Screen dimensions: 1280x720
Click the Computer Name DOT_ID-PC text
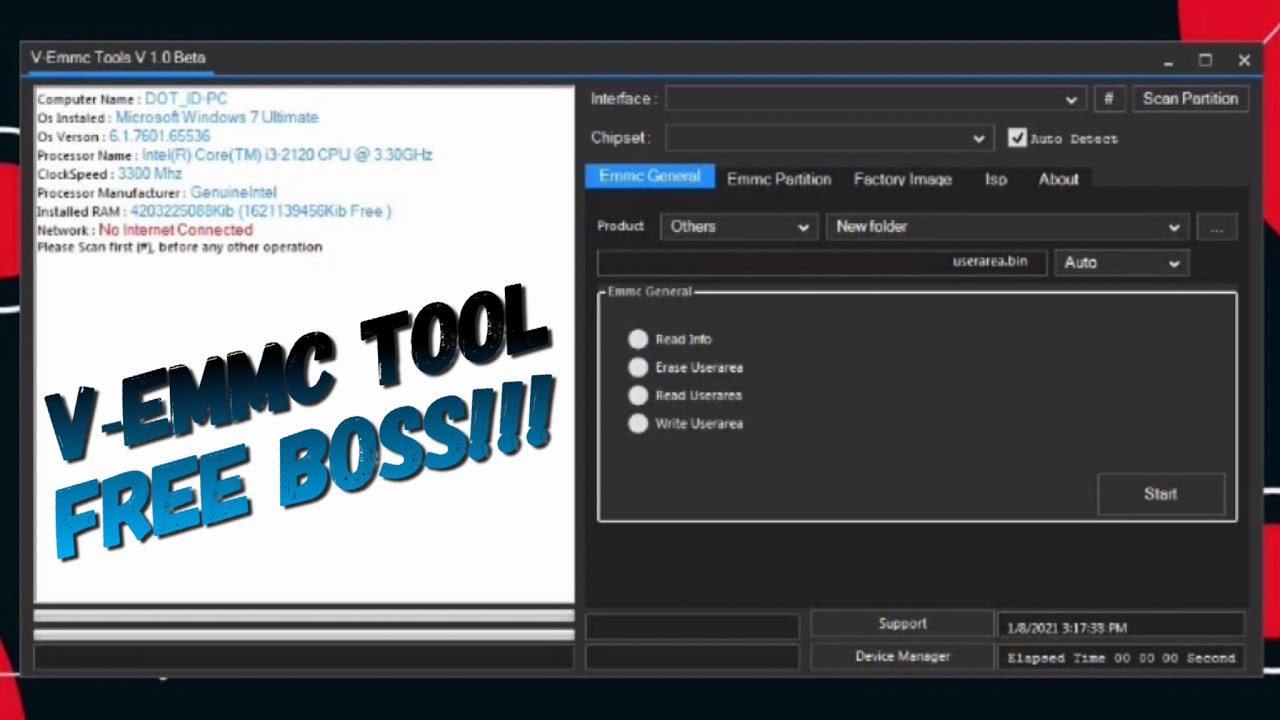[132, 99]
